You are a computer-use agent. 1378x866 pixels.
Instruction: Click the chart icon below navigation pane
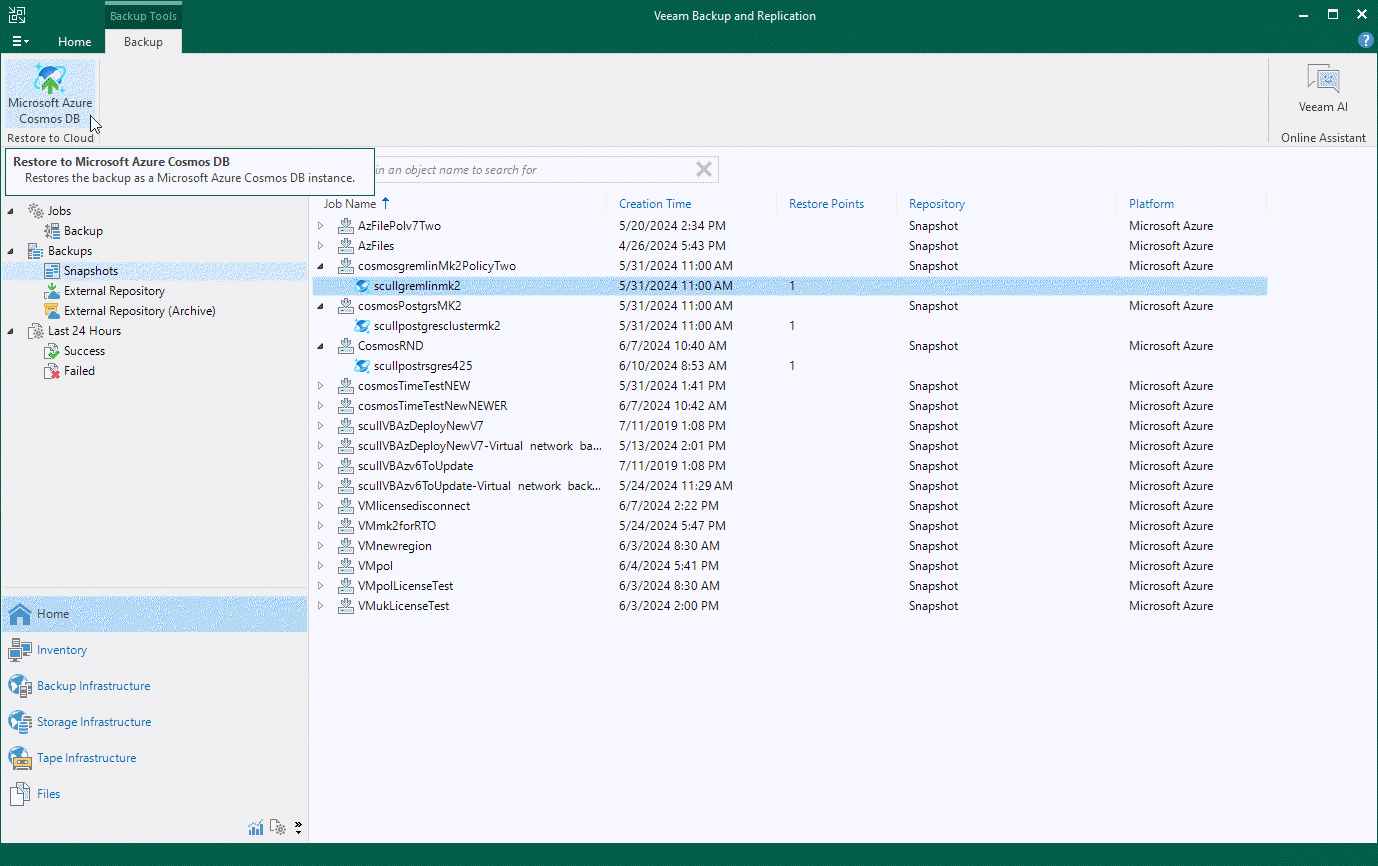click(x=256, y=828)
